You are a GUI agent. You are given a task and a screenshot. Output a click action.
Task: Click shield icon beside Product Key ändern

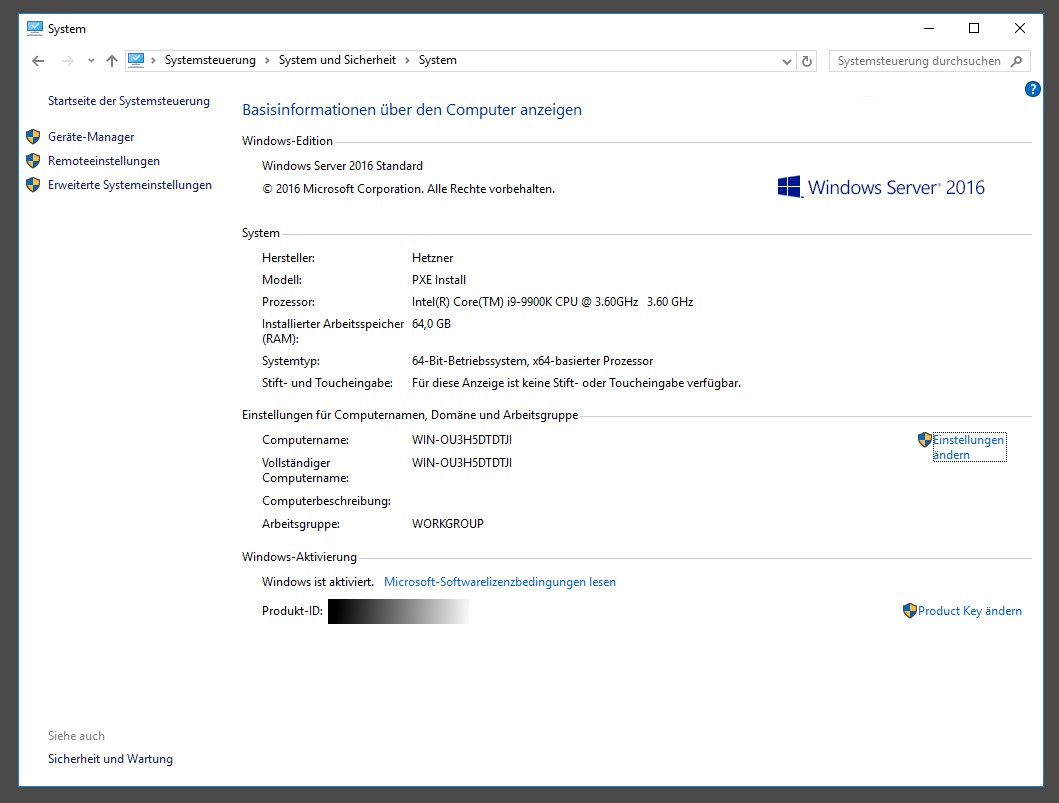coord(910,611)
